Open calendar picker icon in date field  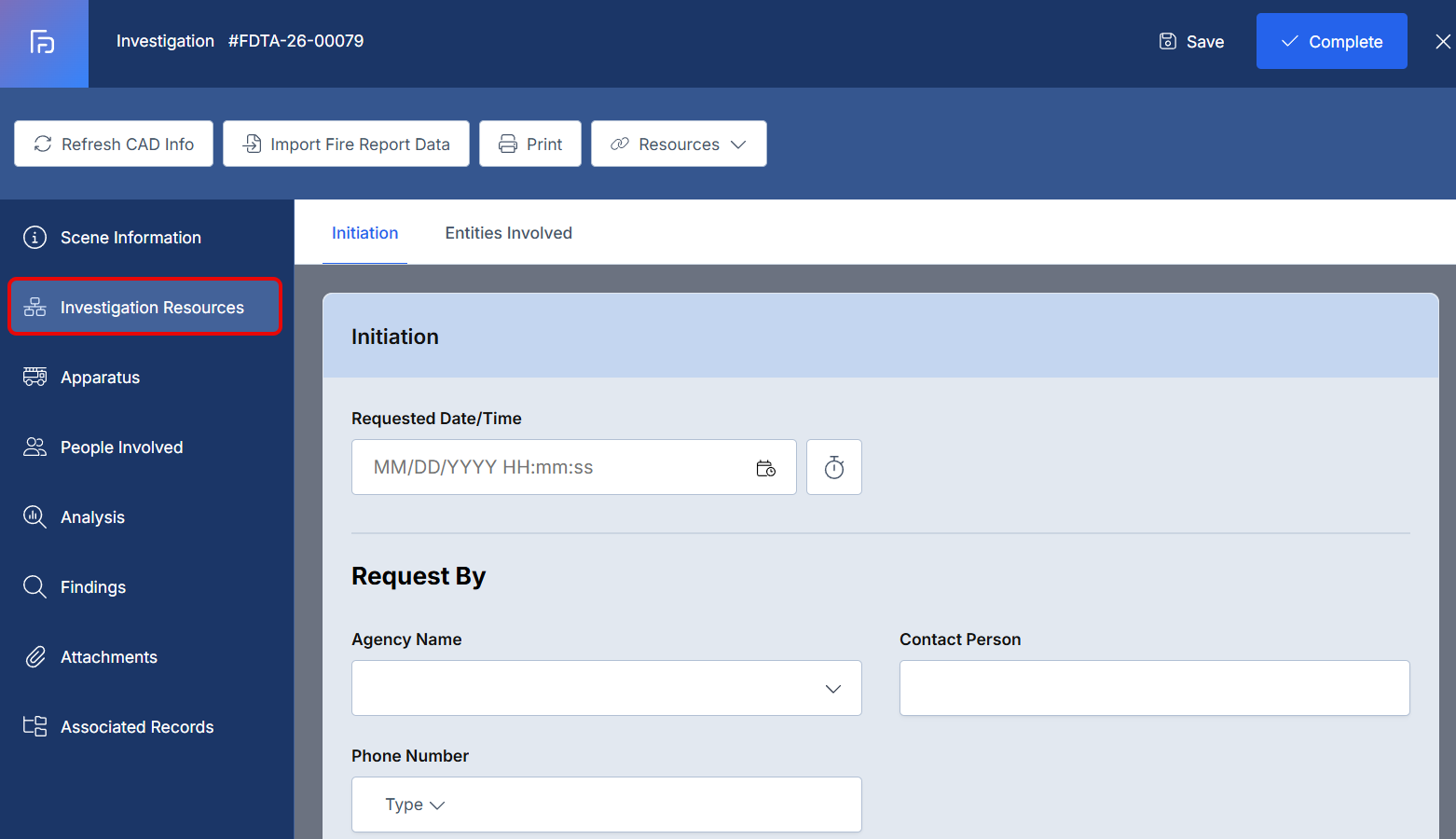pos(765,468)
